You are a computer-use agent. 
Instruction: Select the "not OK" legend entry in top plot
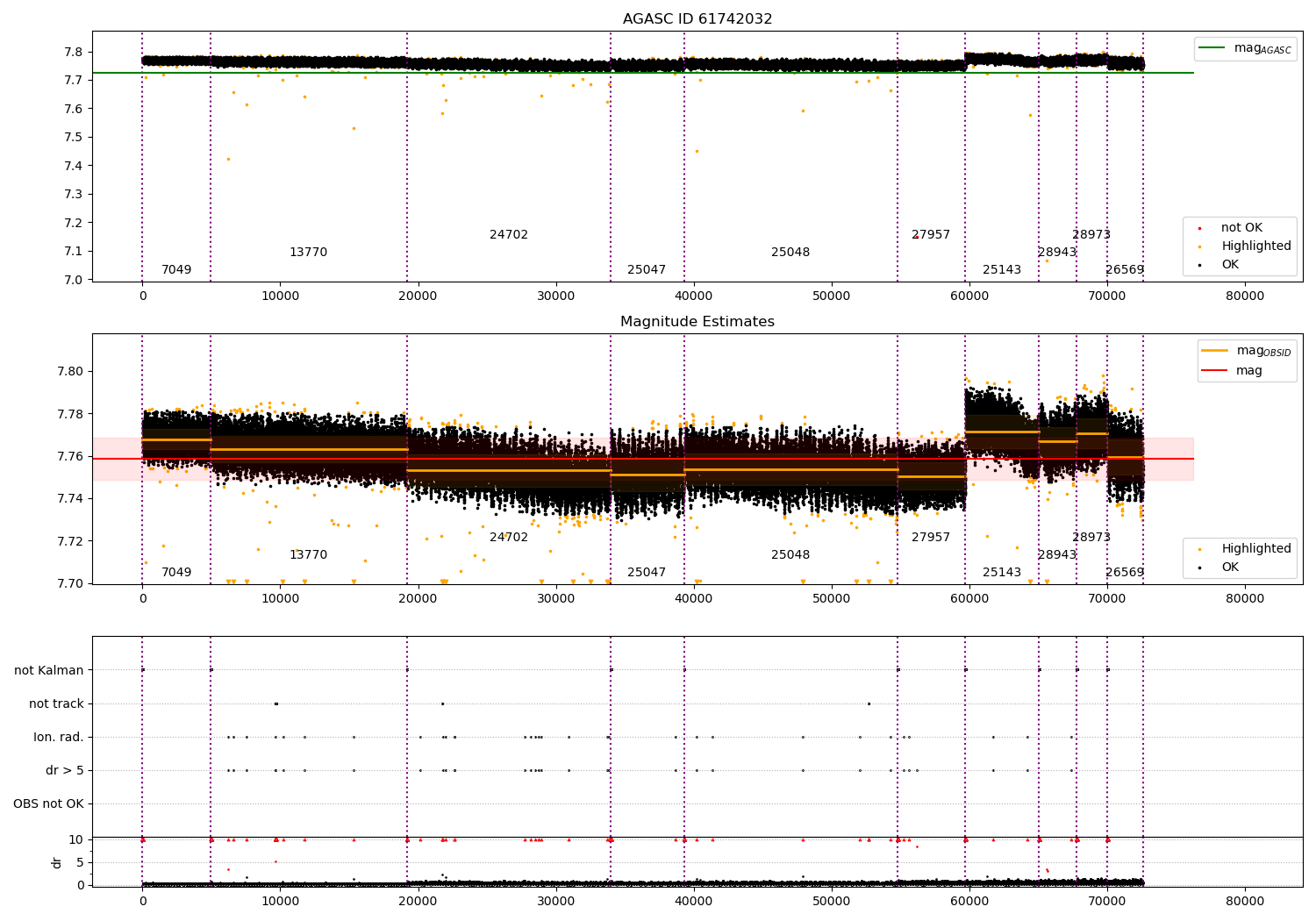pyautogui.click(x=1241, y=228)
